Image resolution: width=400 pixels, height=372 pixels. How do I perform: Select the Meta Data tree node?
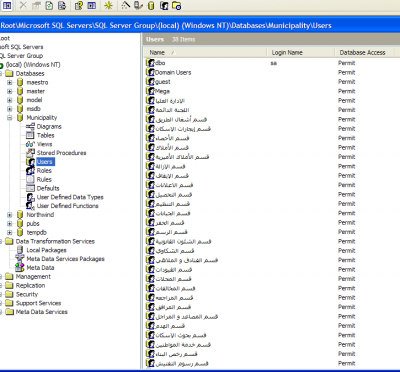click(x=40, y=268)
